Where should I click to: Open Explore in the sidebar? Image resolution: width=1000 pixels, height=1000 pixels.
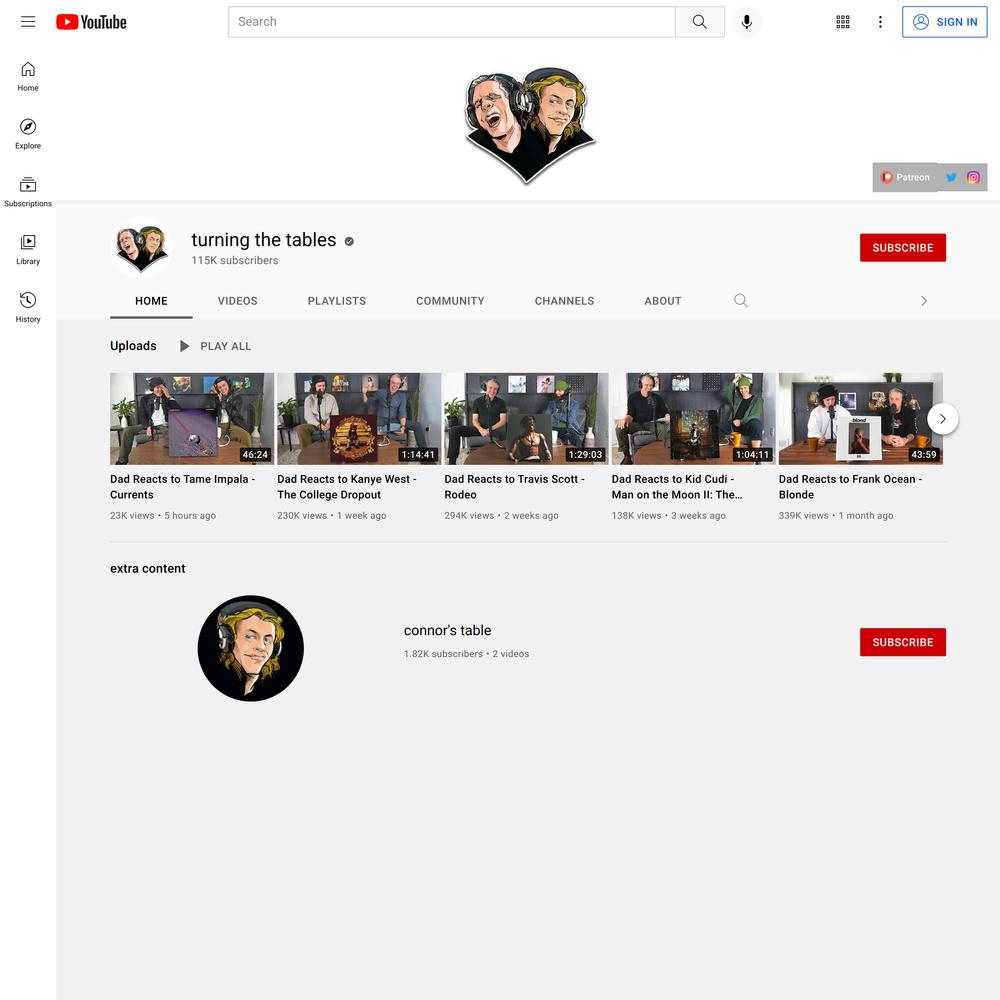tap(28, 134)
